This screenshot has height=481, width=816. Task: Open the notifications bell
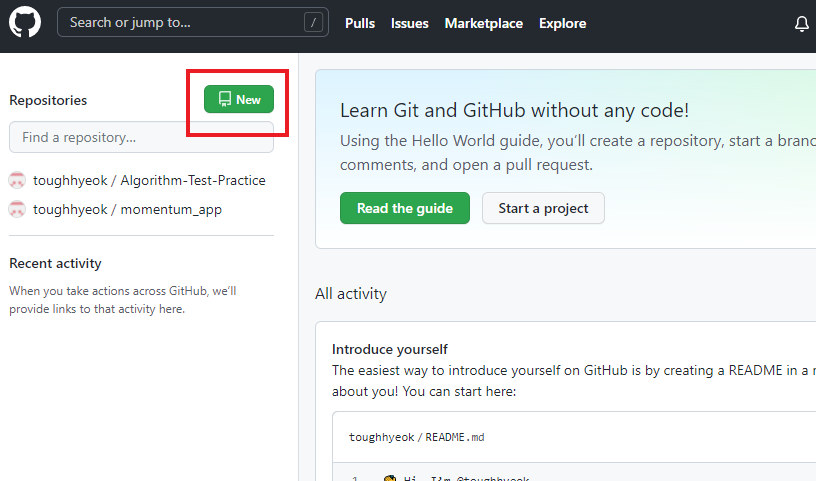pyautogui.click(x=801, y=23)
